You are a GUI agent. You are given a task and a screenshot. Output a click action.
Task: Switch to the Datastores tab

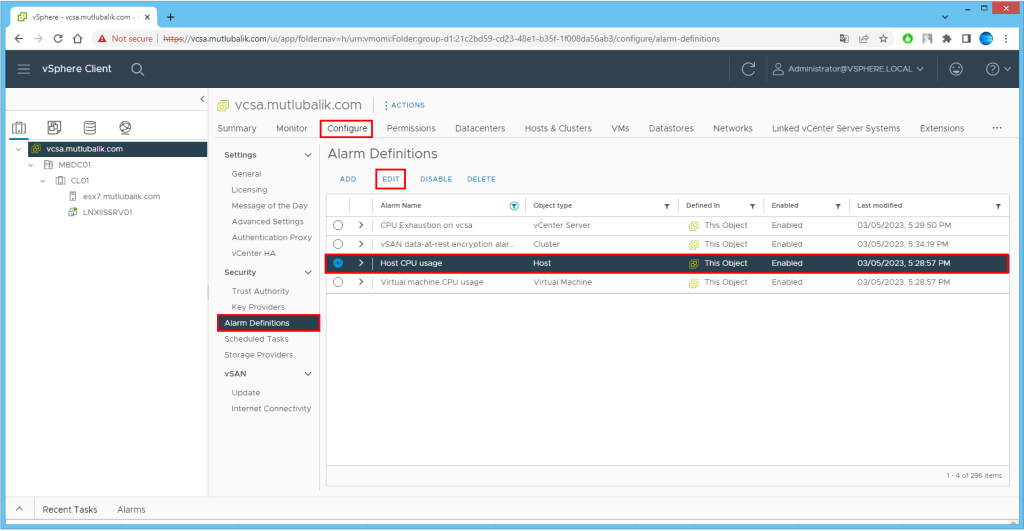[x=671, y=129]
